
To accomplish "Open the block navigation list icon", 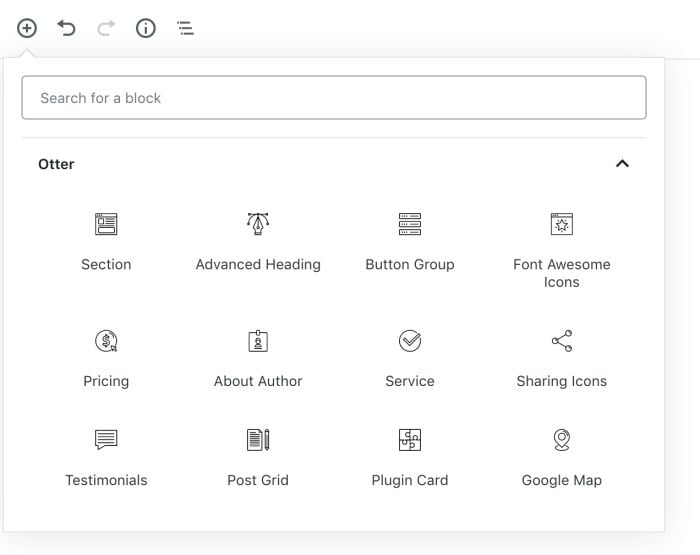I will [x=185, y=28].
